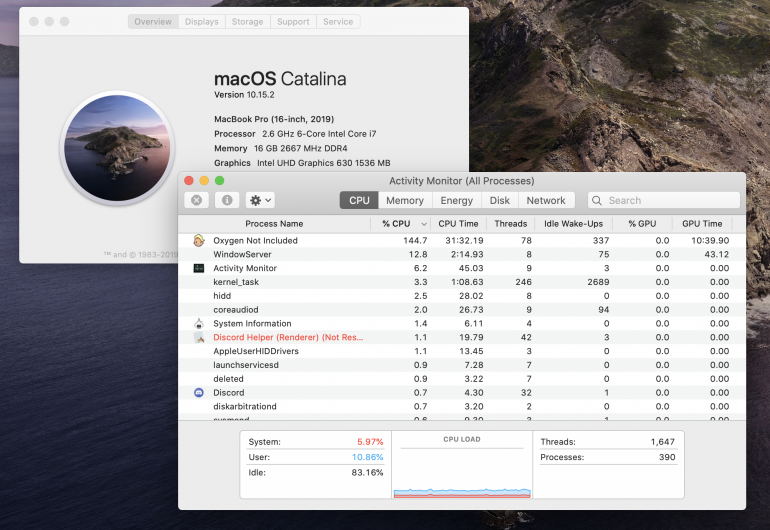Open the Disk tab

(x=500, y=200)
